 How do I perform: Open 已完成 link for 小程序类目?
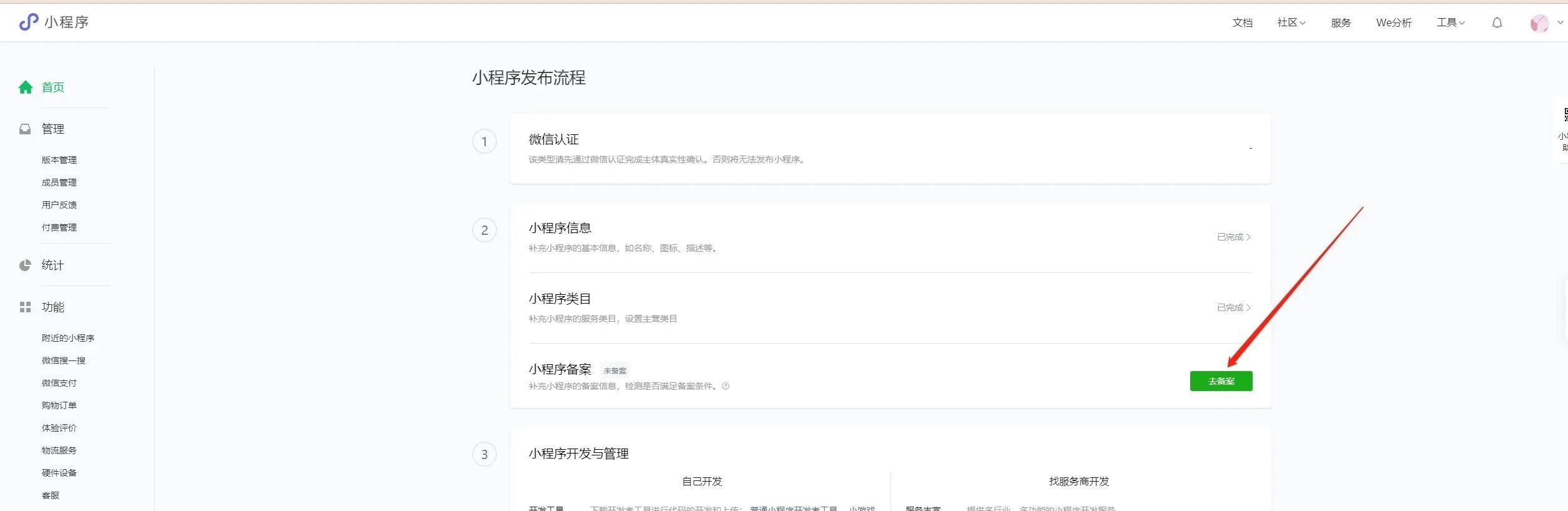pos(1234,307)
